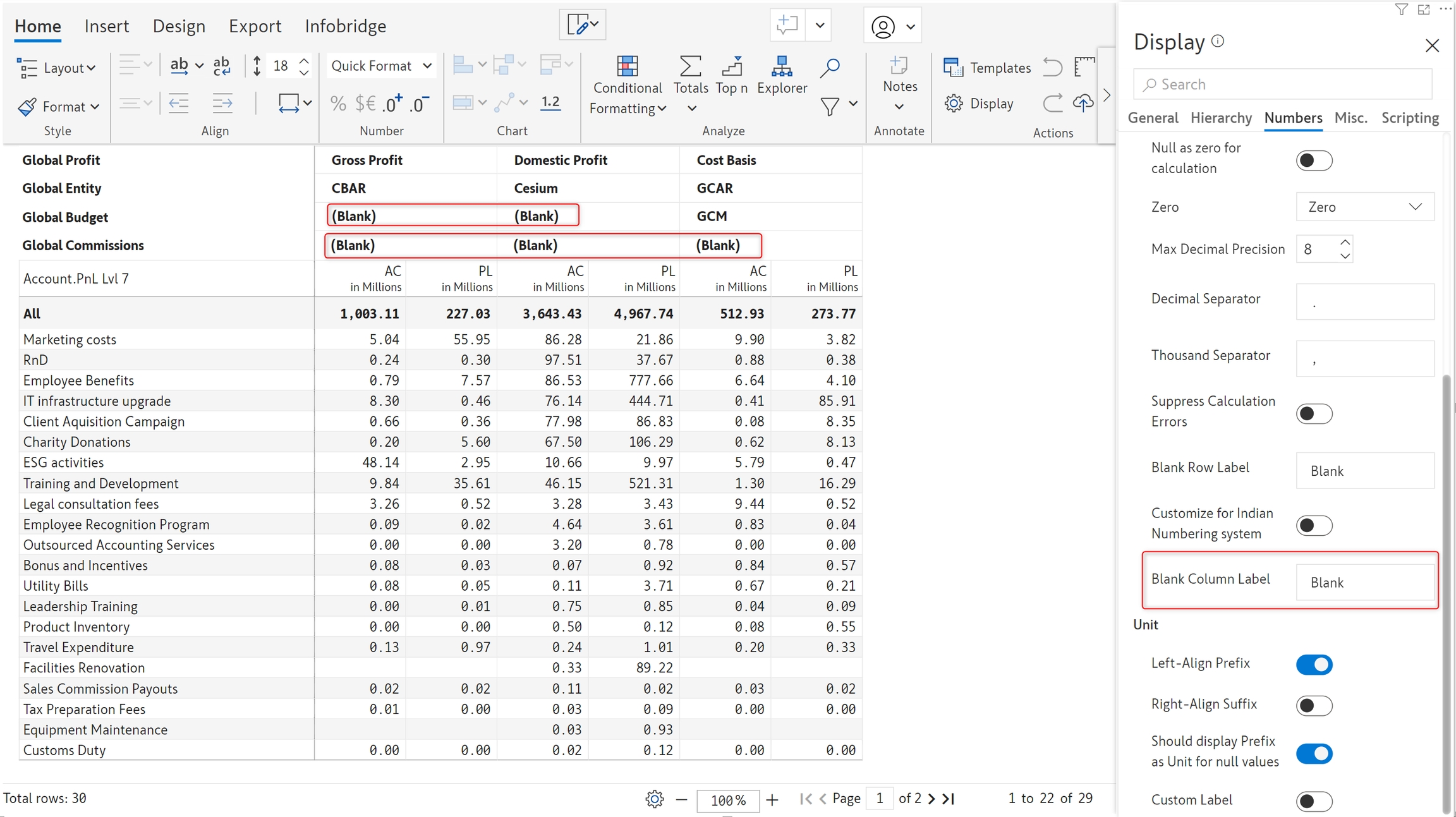Select the Top n icon

pos(731,66)
